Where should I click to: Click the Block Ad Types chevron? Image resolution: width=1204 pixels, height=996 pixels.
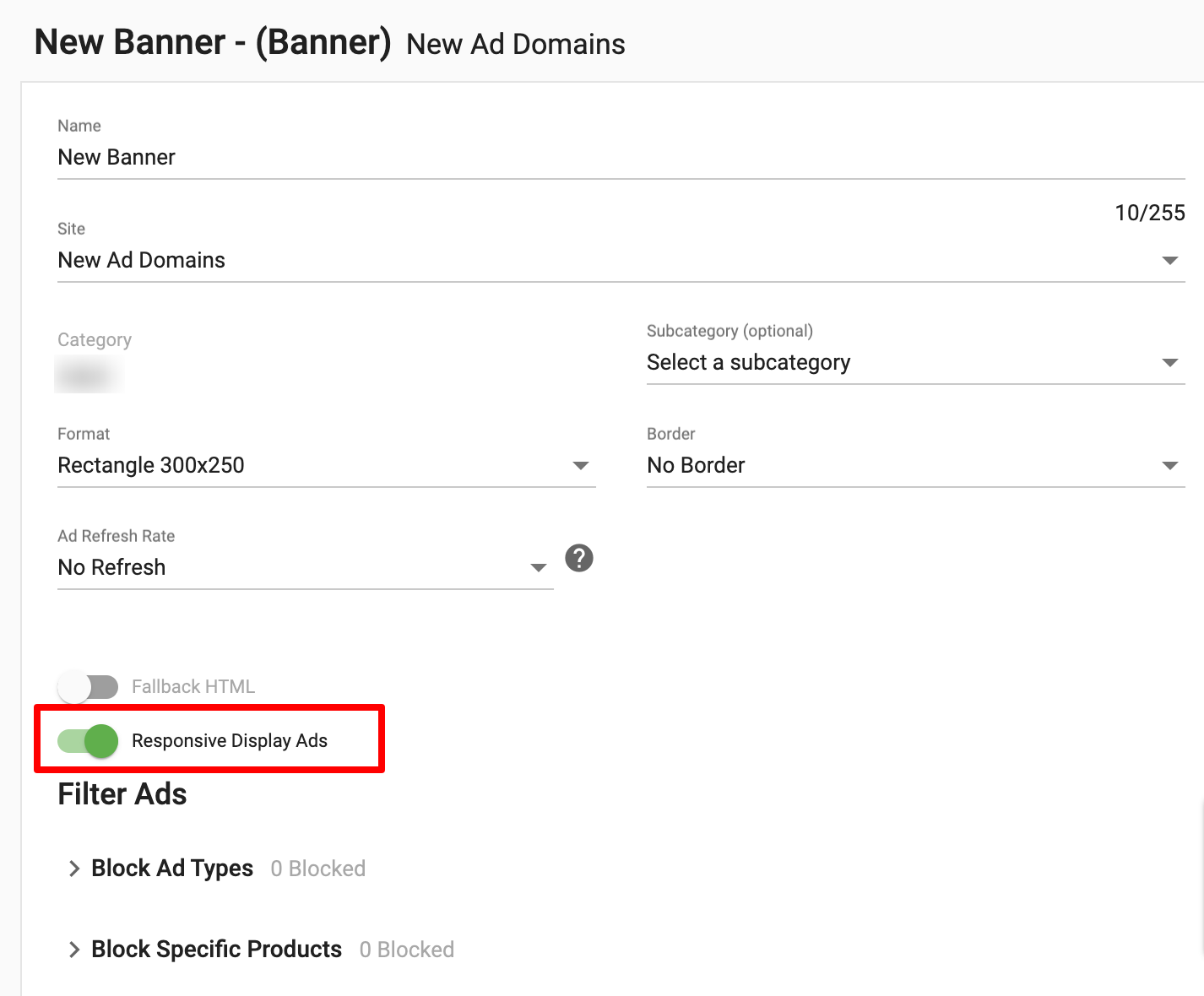pos(73,868)
